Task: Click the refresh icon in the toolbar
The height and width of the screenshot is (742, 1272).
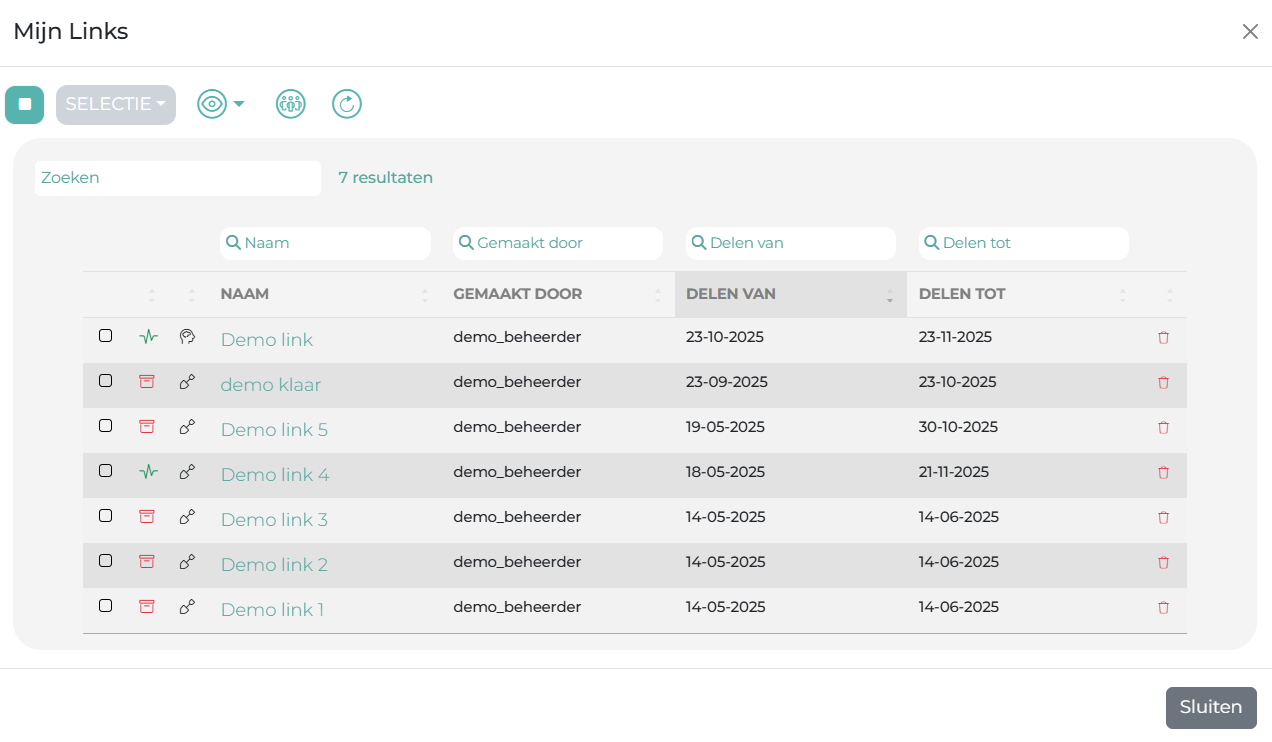Action: click(x=347, y=104)
